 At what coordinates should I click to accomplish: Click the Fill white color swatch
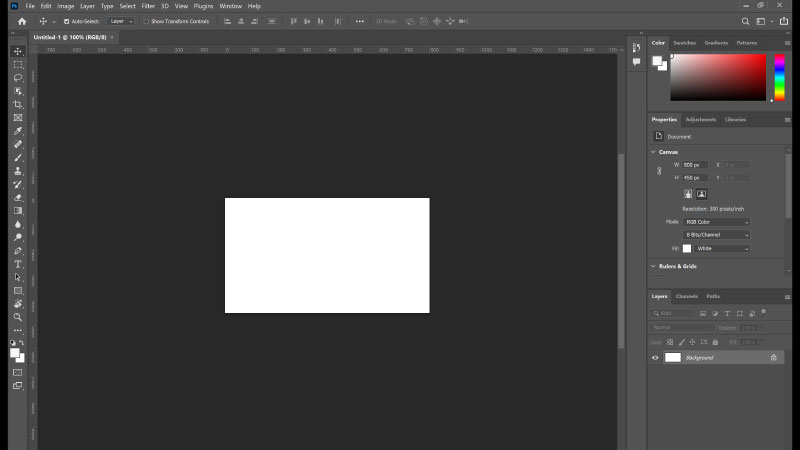tap(687, 248)
